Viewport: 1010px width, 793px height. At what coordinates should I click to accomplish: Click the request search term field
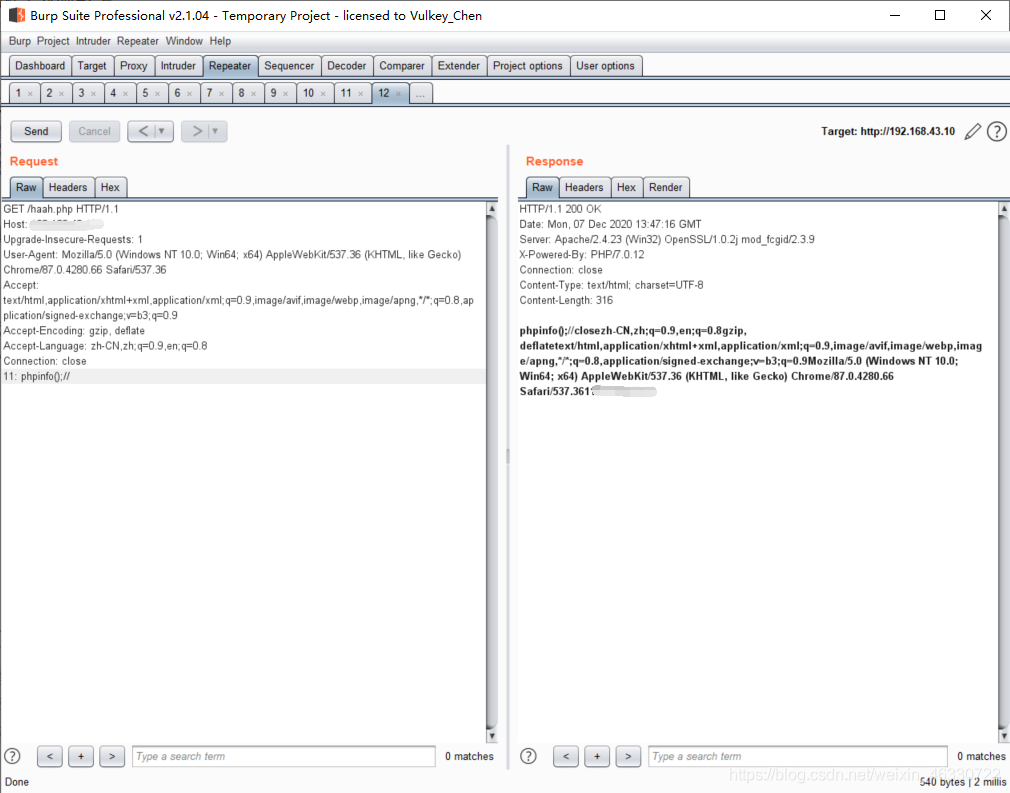tap(284, 756)
